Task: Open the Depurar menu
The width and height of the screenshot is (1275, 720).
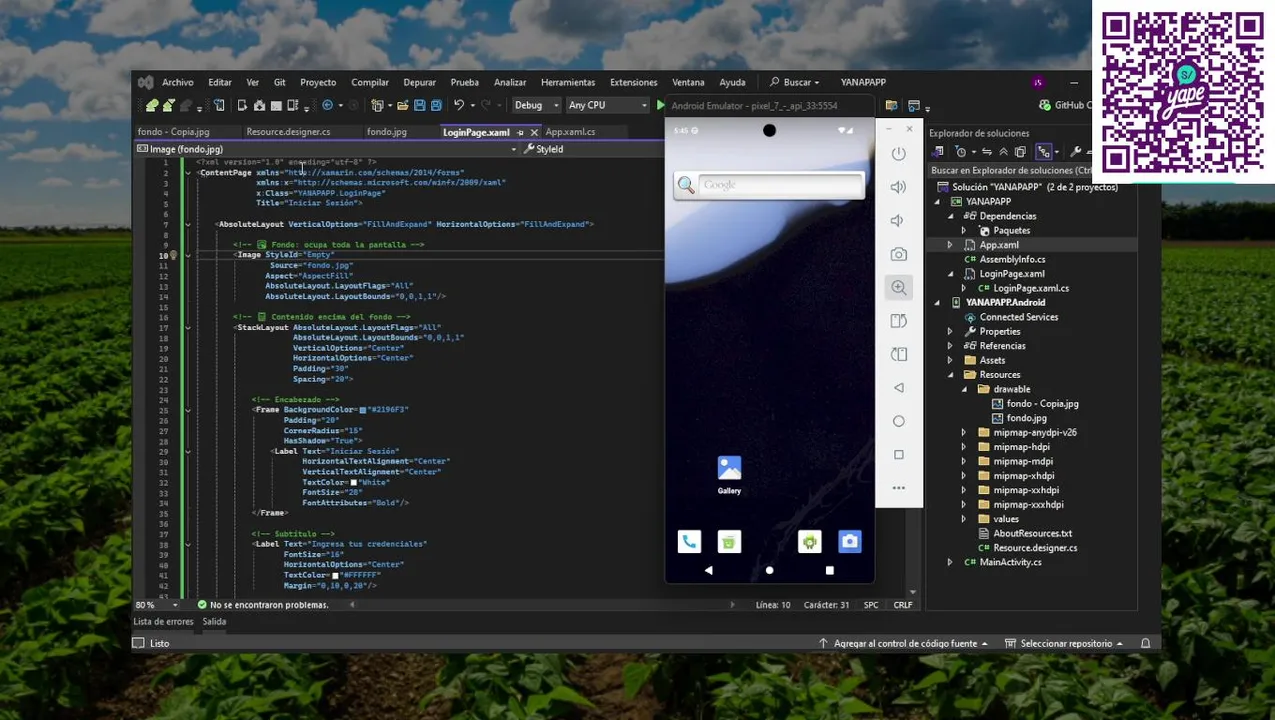Action: 420,82
